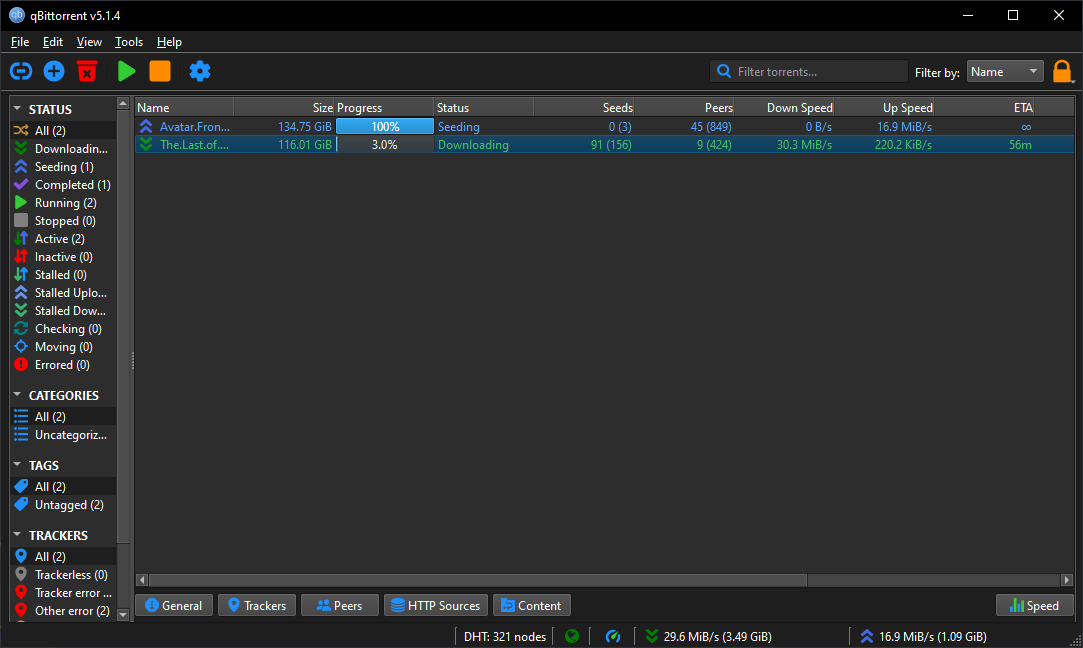The width and height of the screenshot is (1083, 648).
Task: Click the download arrow icon beside The.Last.of...
Action: coord(146,144)
